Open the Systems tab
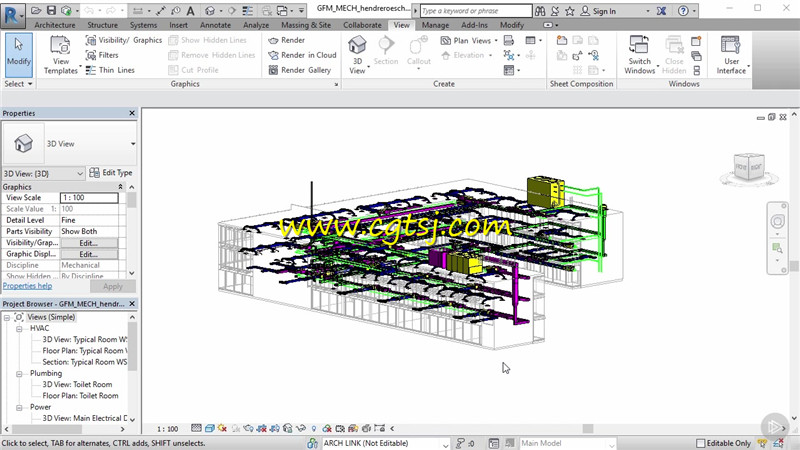This screenshot has width=800, height=450. tap(143, 25)
